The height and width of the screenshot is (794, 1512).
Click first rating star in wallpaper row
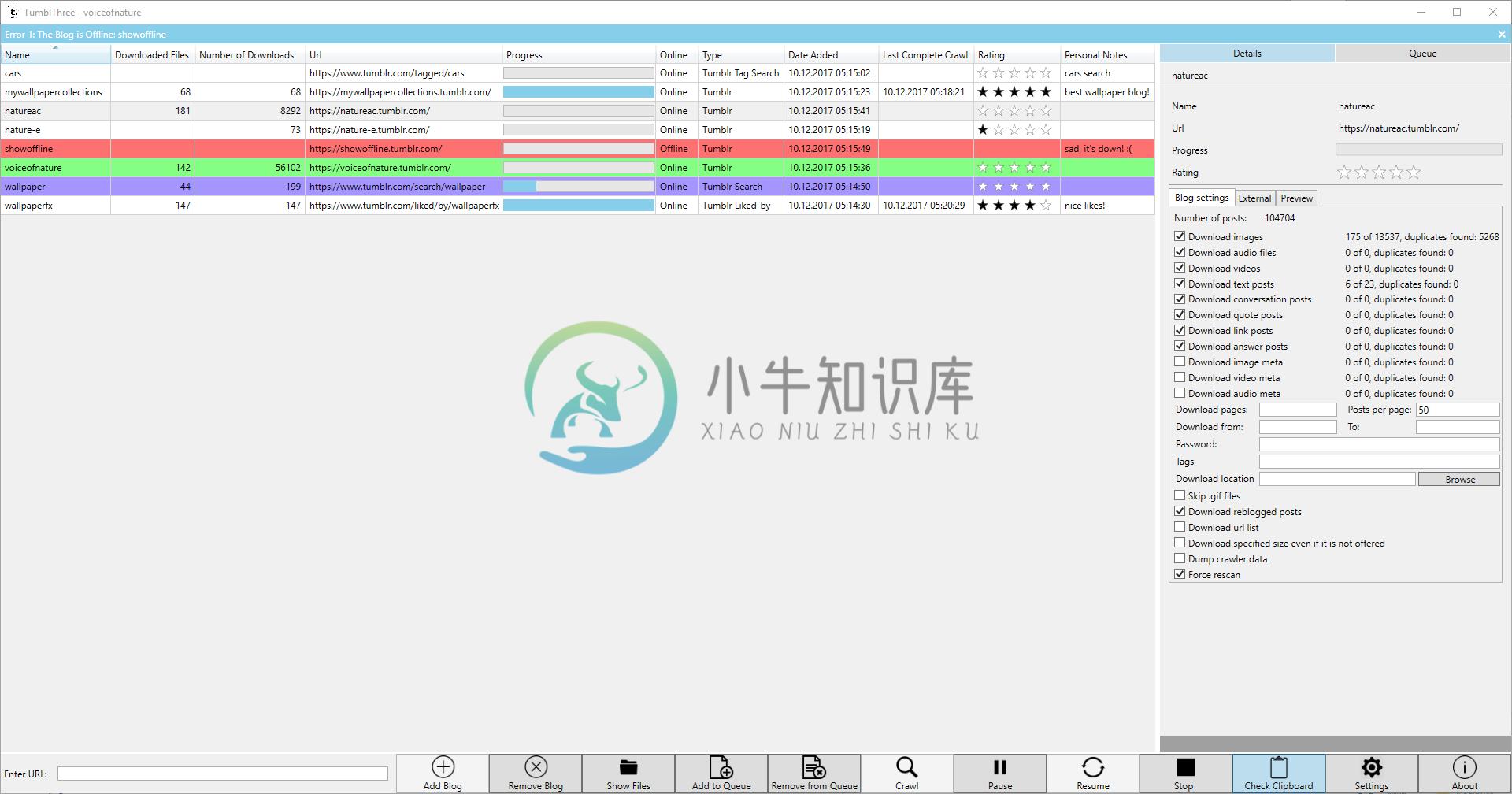[983, 187]
